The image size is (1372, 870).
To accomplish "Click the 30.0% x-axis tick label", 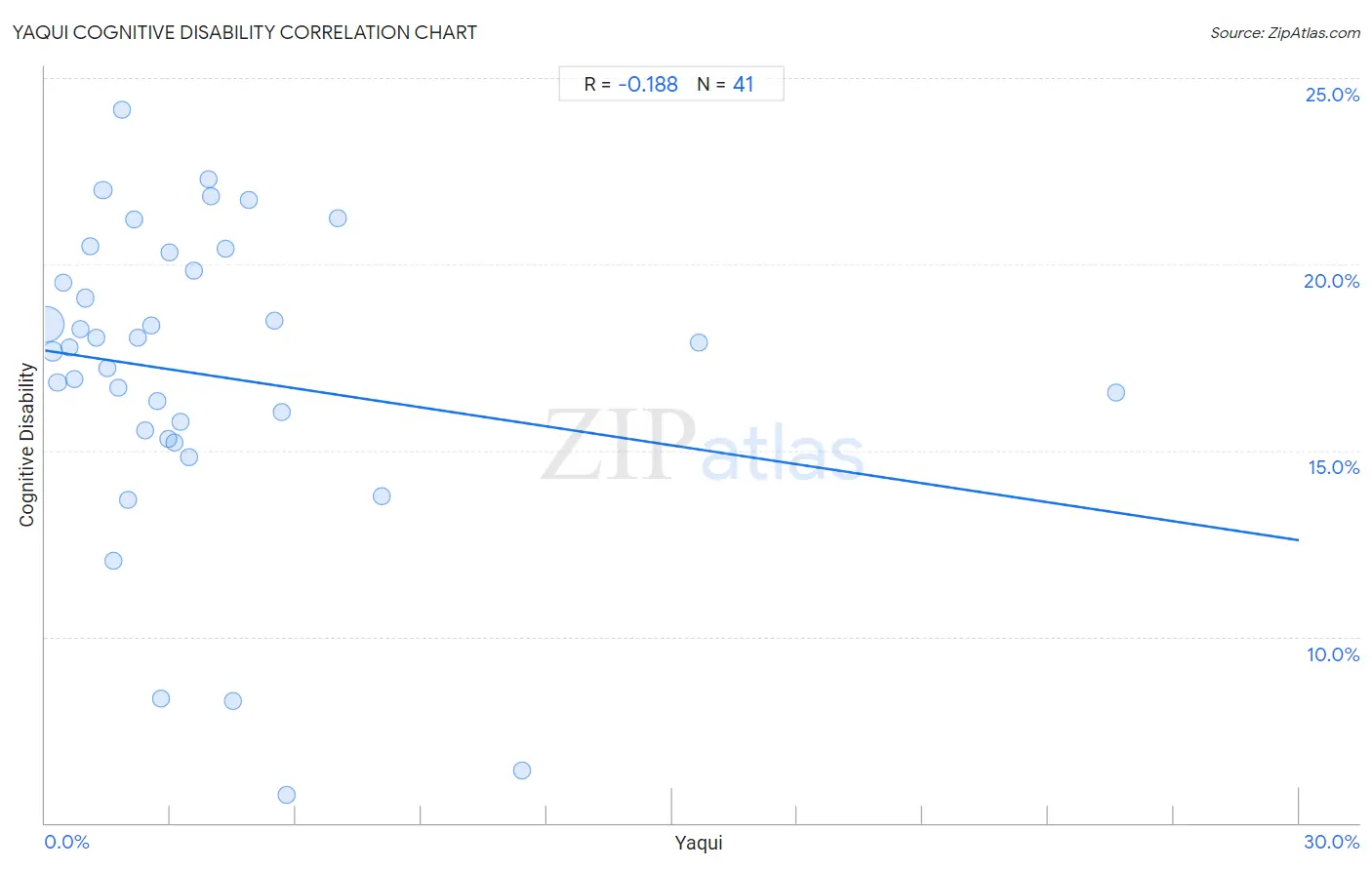I will point(1332,843).
